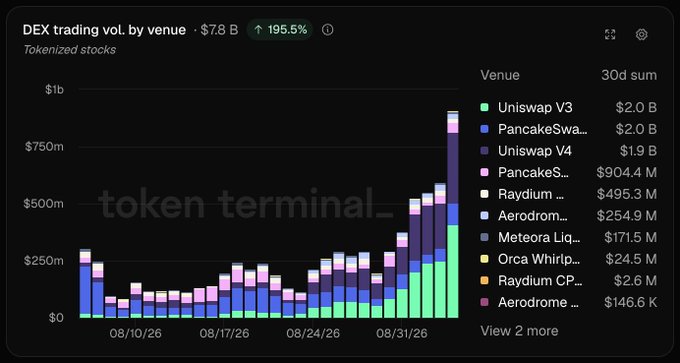
Task: Click the $250m y-axis label
Action: pos(44,261)
